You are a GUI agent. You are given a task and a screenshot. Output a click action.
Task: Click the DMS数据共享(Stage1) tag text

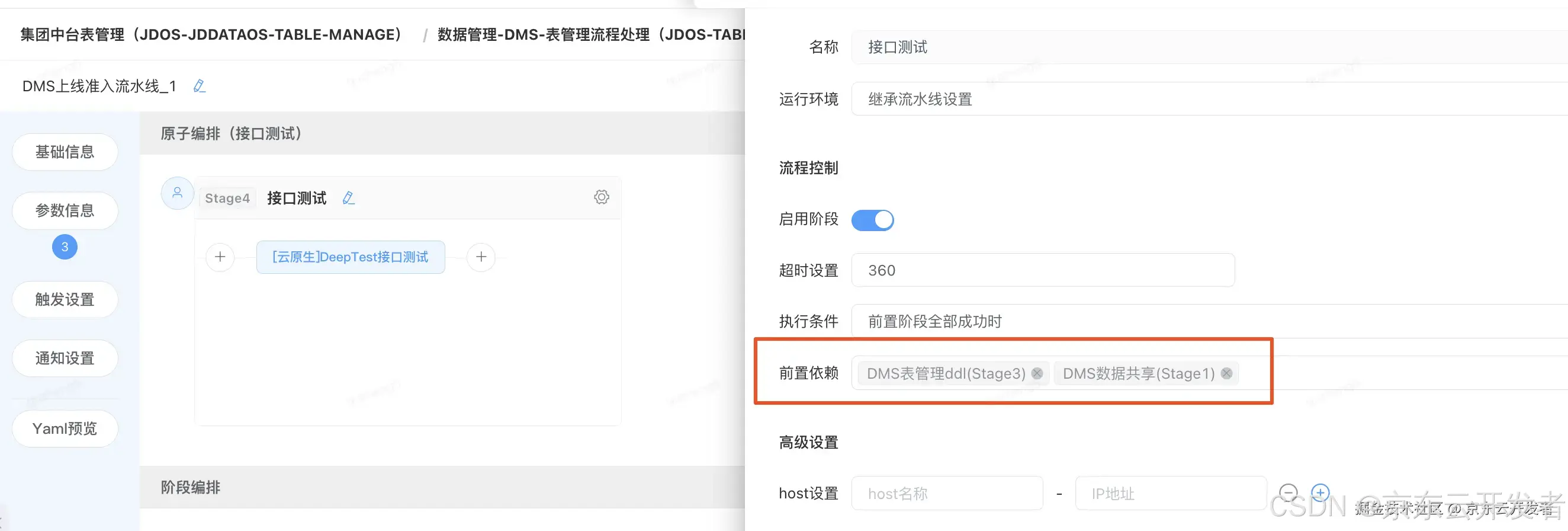pos(1138,373)
